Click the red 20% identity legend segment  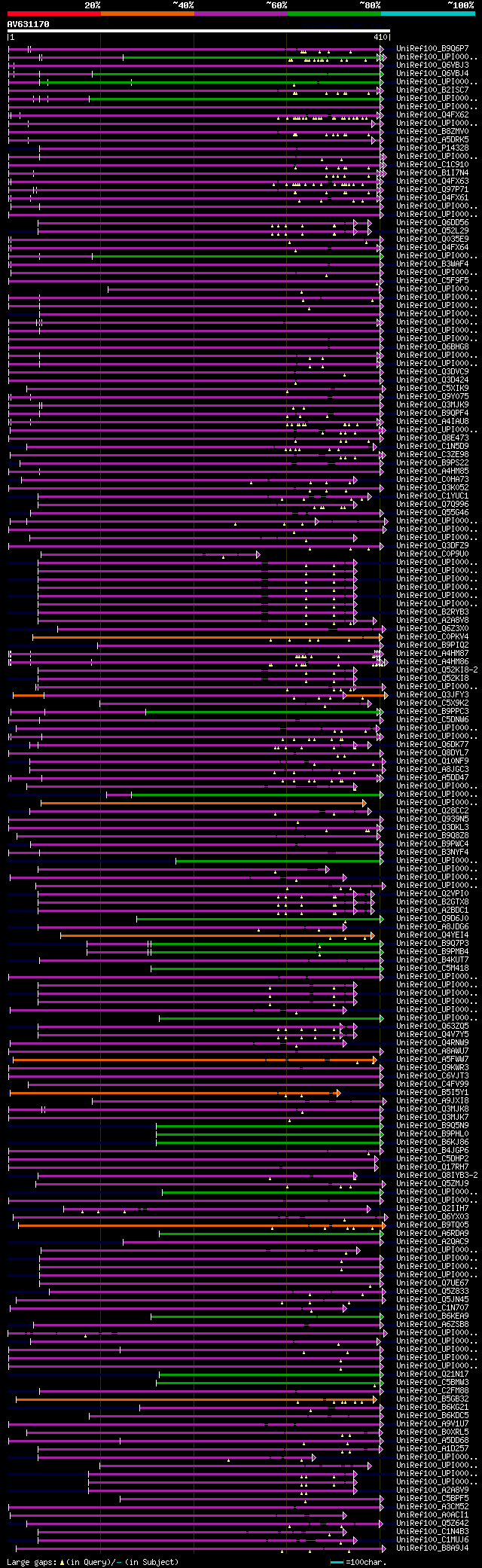pyautogui.click(x=53, y=14)
